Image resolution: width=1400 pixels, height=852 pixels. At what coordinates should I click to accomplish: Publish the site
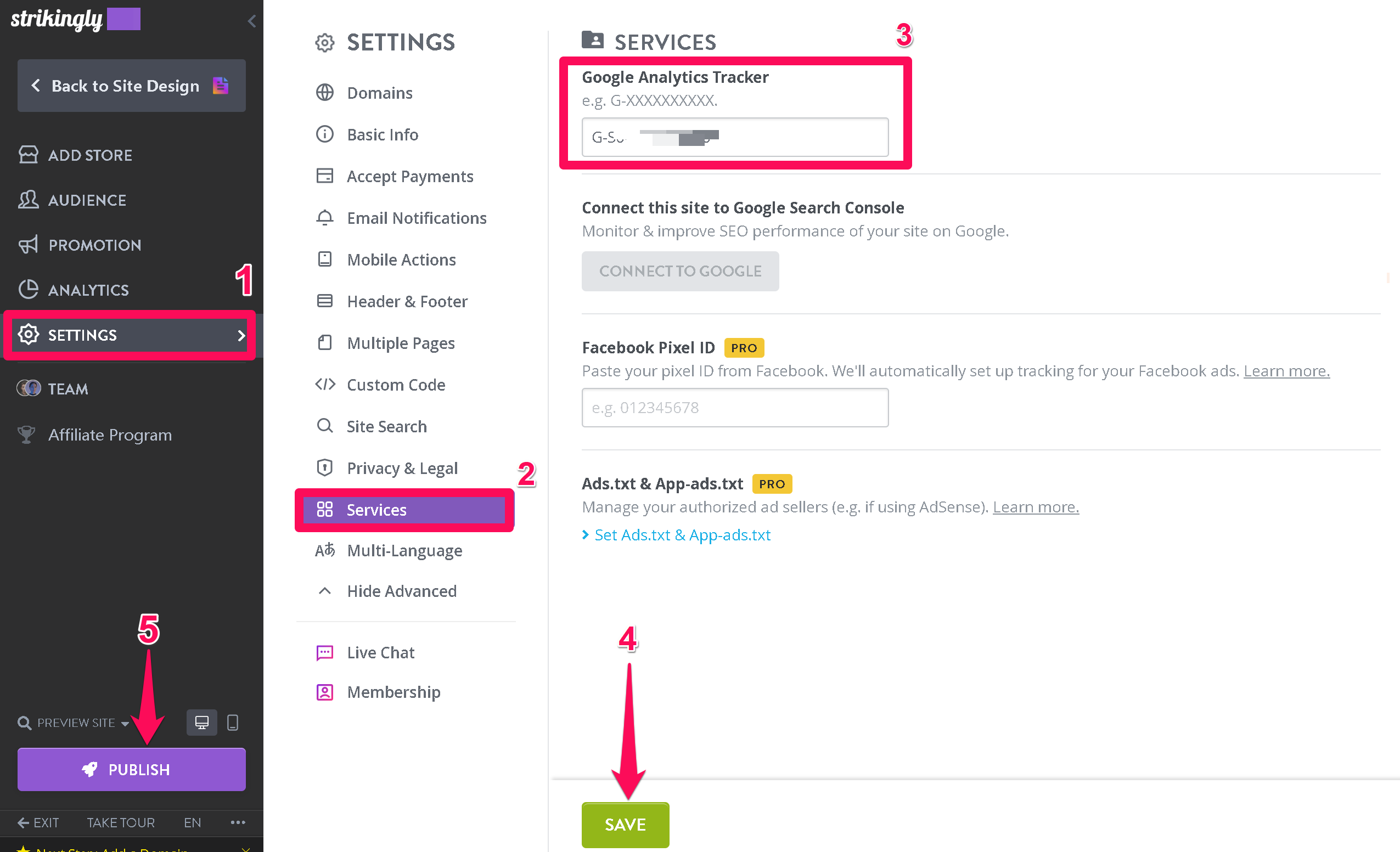[131, 769]
